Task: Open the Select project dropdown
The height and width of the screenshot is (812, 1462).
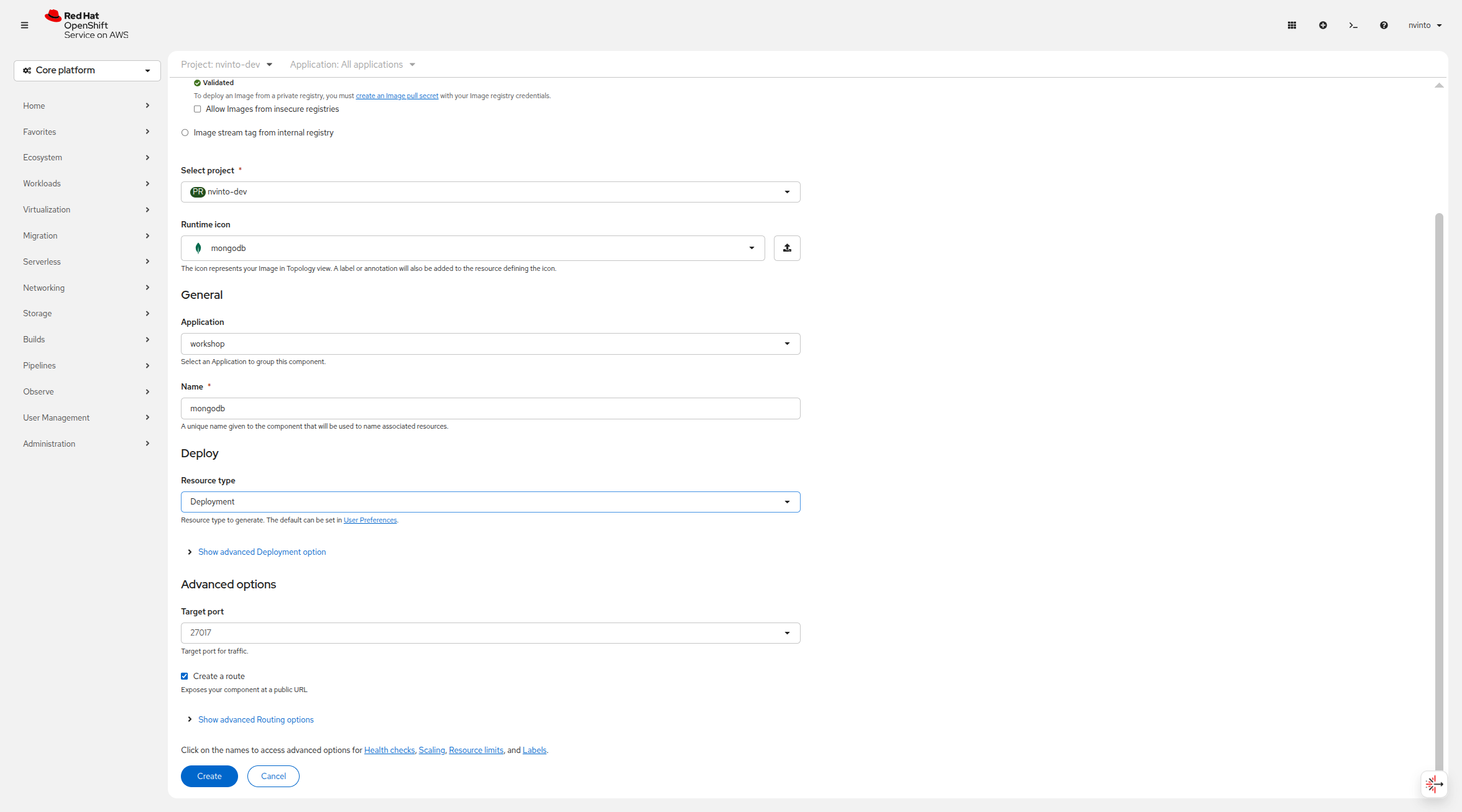Action: point(490,192)
